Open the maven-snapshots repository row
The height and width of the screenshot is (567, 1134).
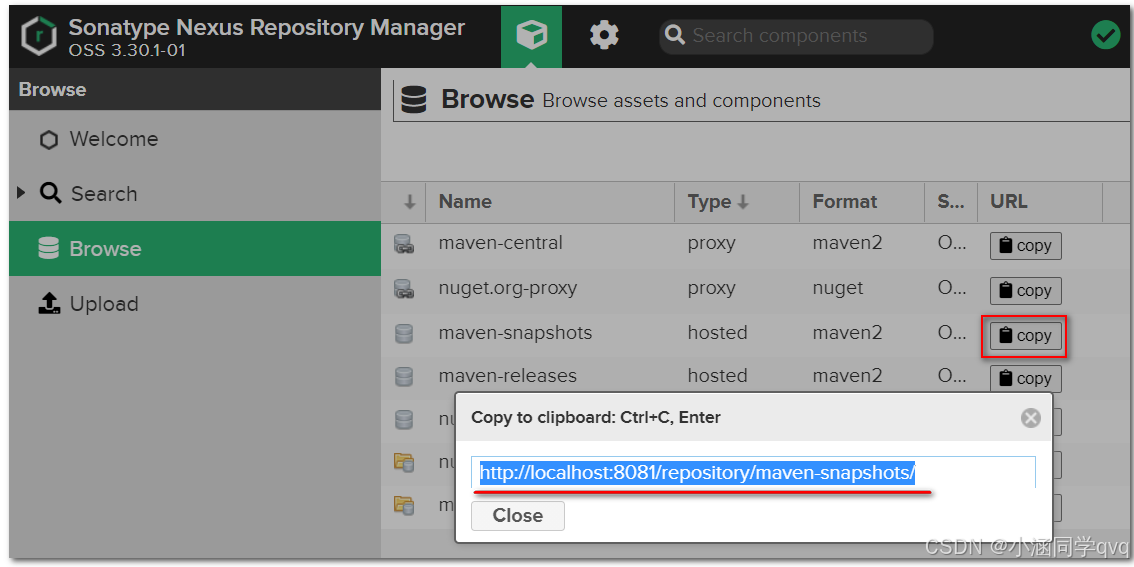click(756, 334)
